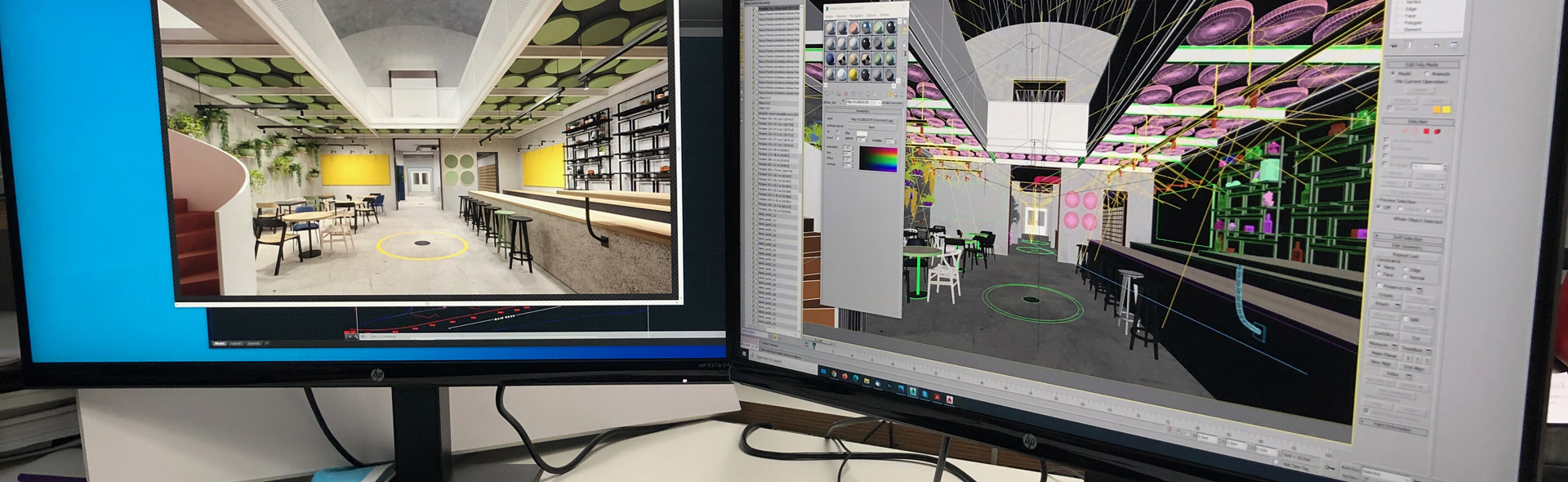Click the settings source None button
This screenshot has height=482, width=1568.
tap(871, 127)
